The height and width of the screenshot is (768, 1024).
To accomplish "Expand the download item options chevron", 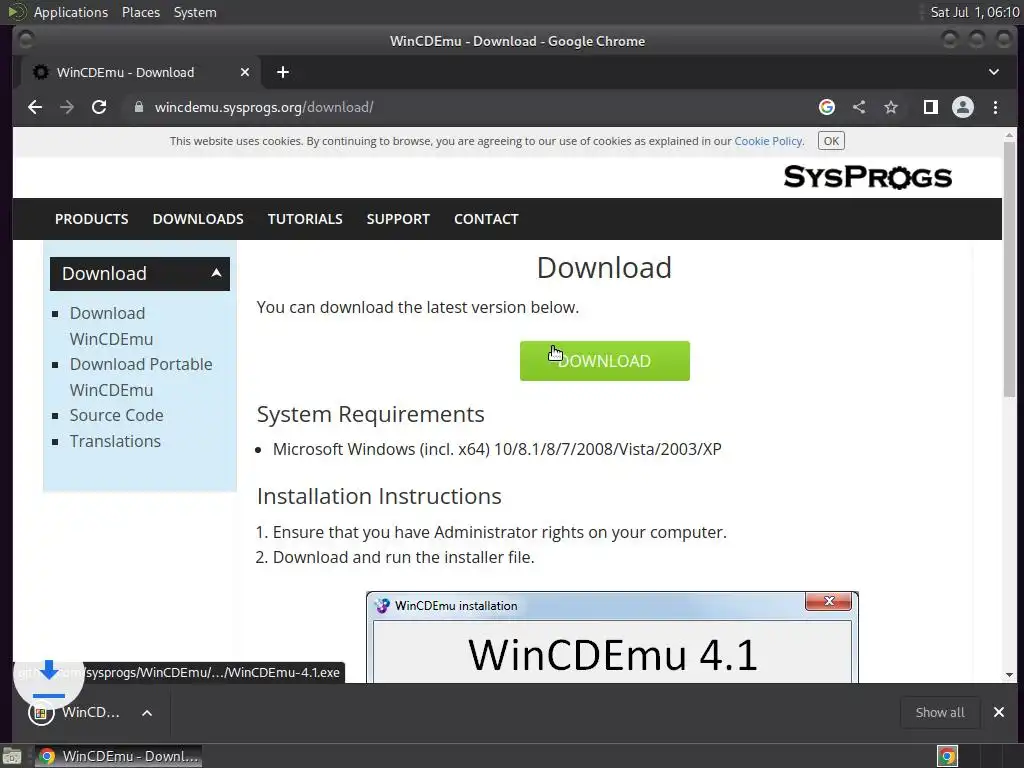I will pos(147,712).
